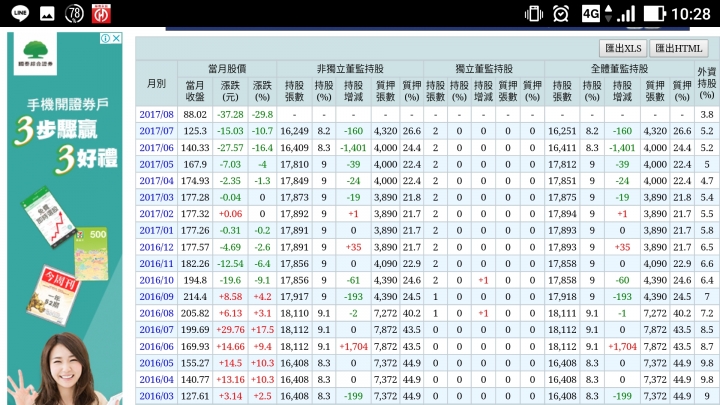Click the -29.8 percent change cell
The width and height of the screenshot is (720, 405).
point(262,114)
